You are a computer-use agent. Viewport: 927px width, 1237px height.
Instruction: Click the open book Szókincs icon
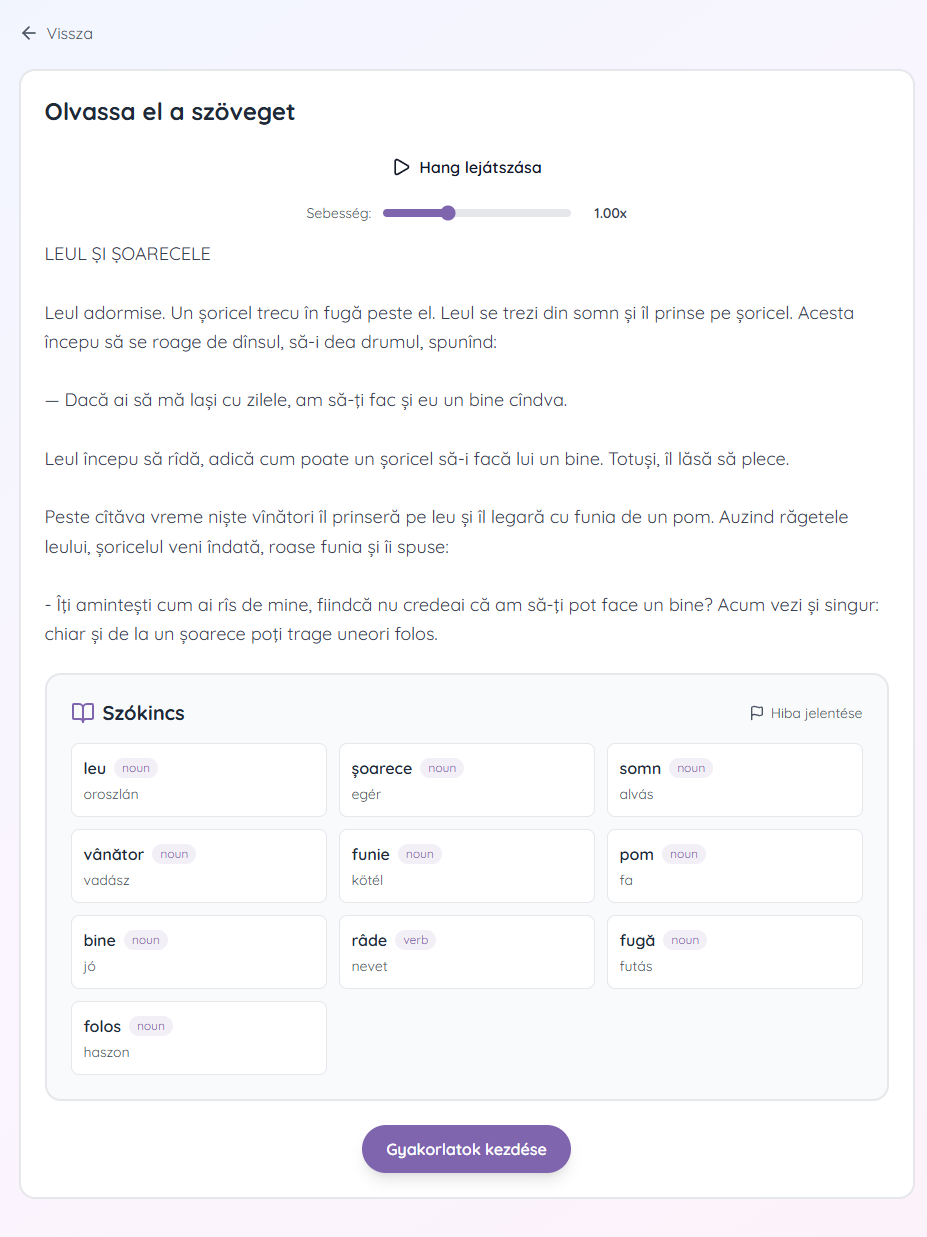(x=83, y=713)
